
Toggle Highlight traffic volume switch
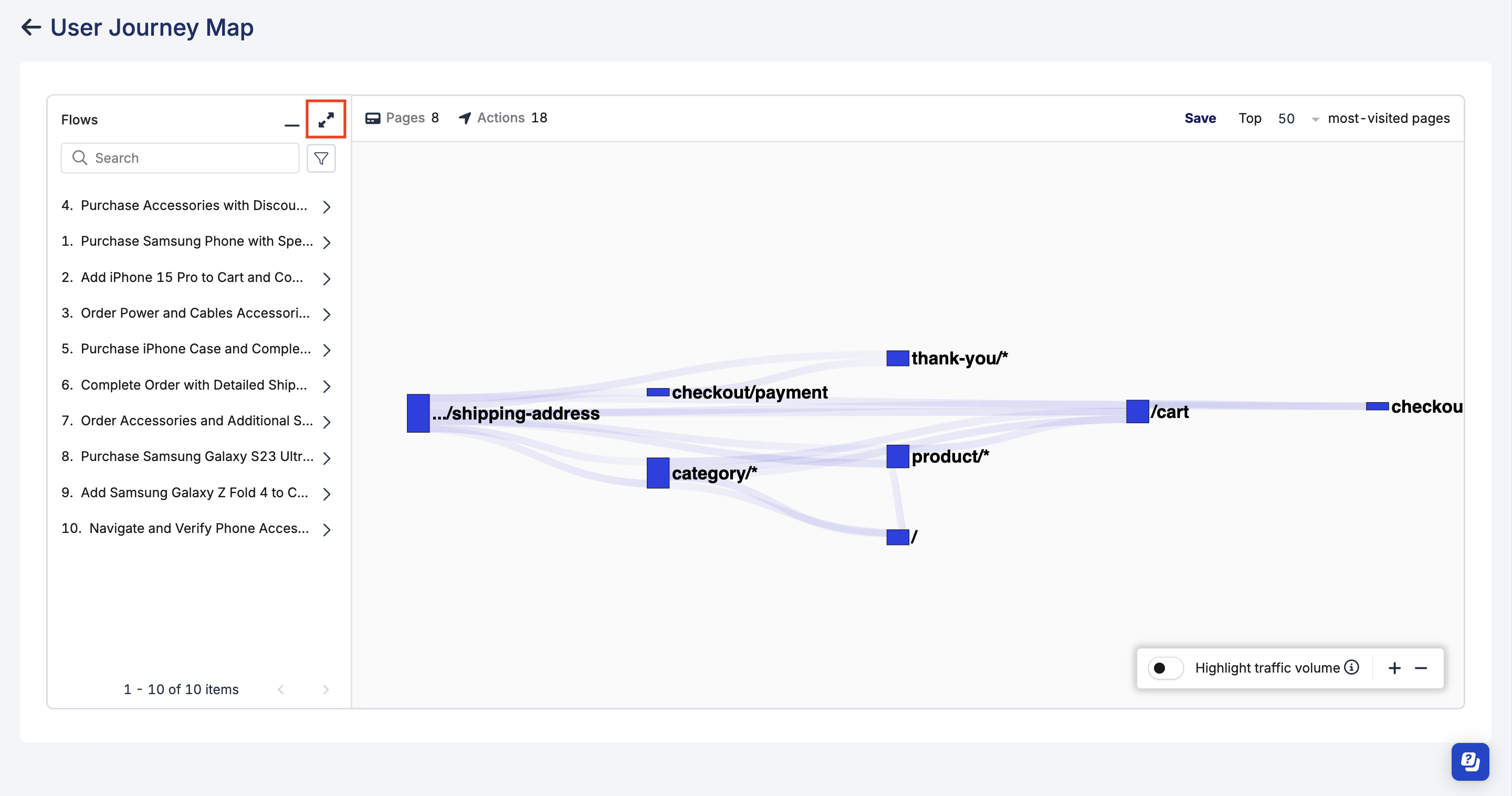[x=1165, y=668]
